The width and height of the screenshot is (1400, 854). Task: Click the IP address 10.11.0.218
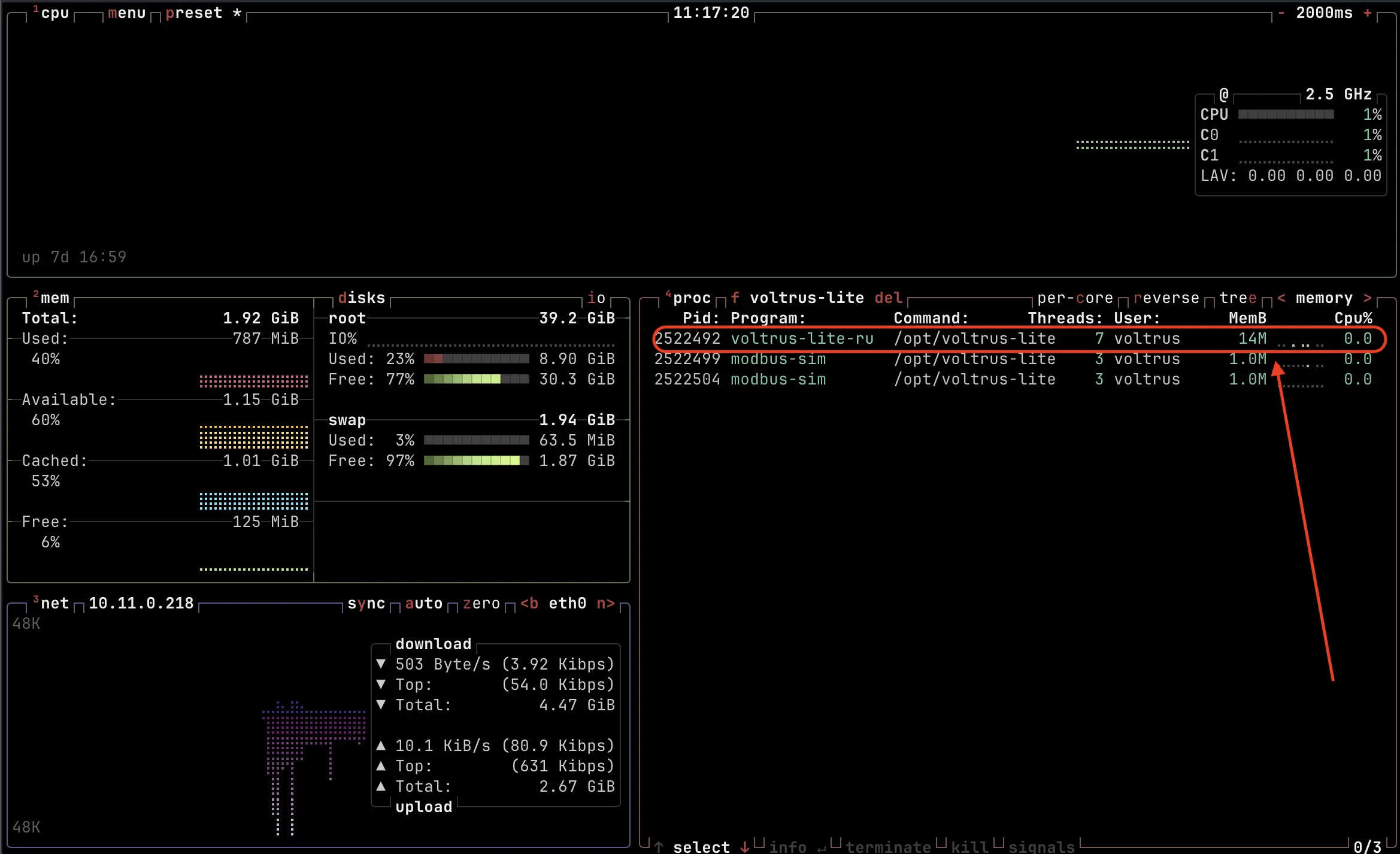(141, 603)
